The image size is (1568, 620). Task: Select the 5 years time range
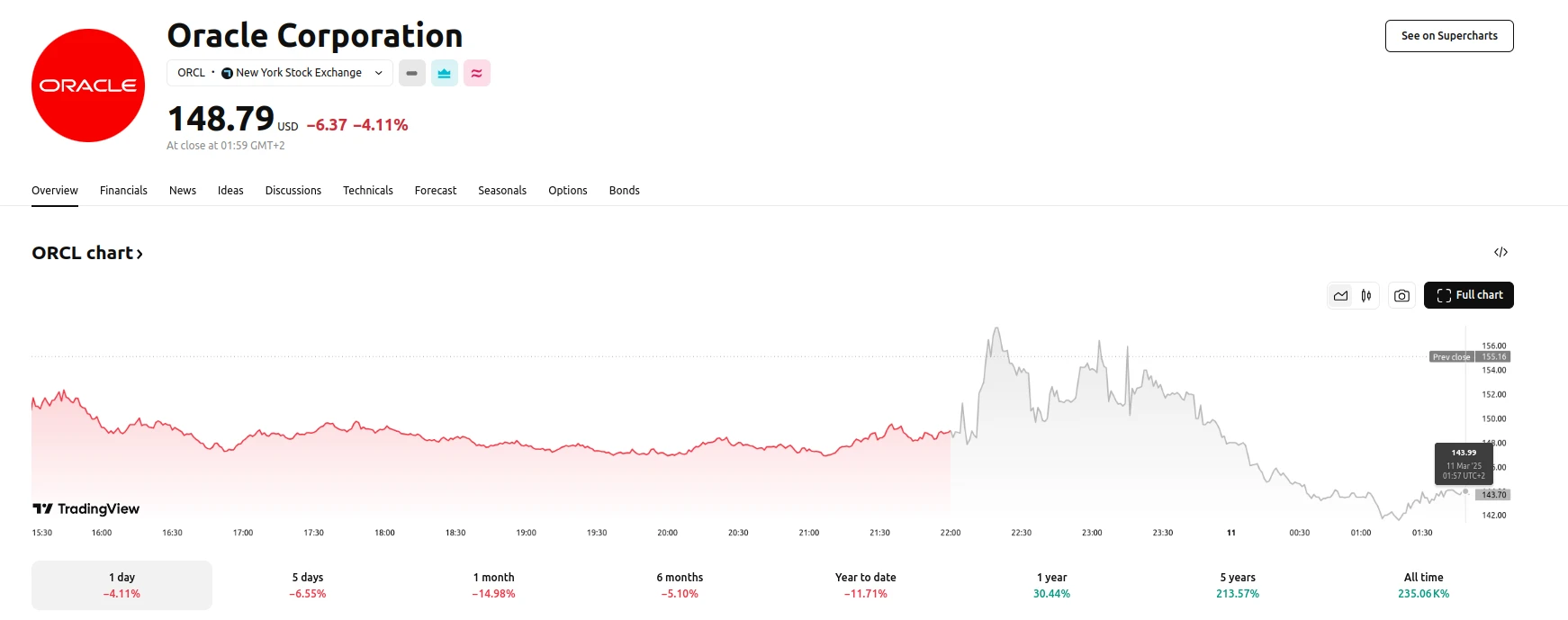[x=1237, y=585]
